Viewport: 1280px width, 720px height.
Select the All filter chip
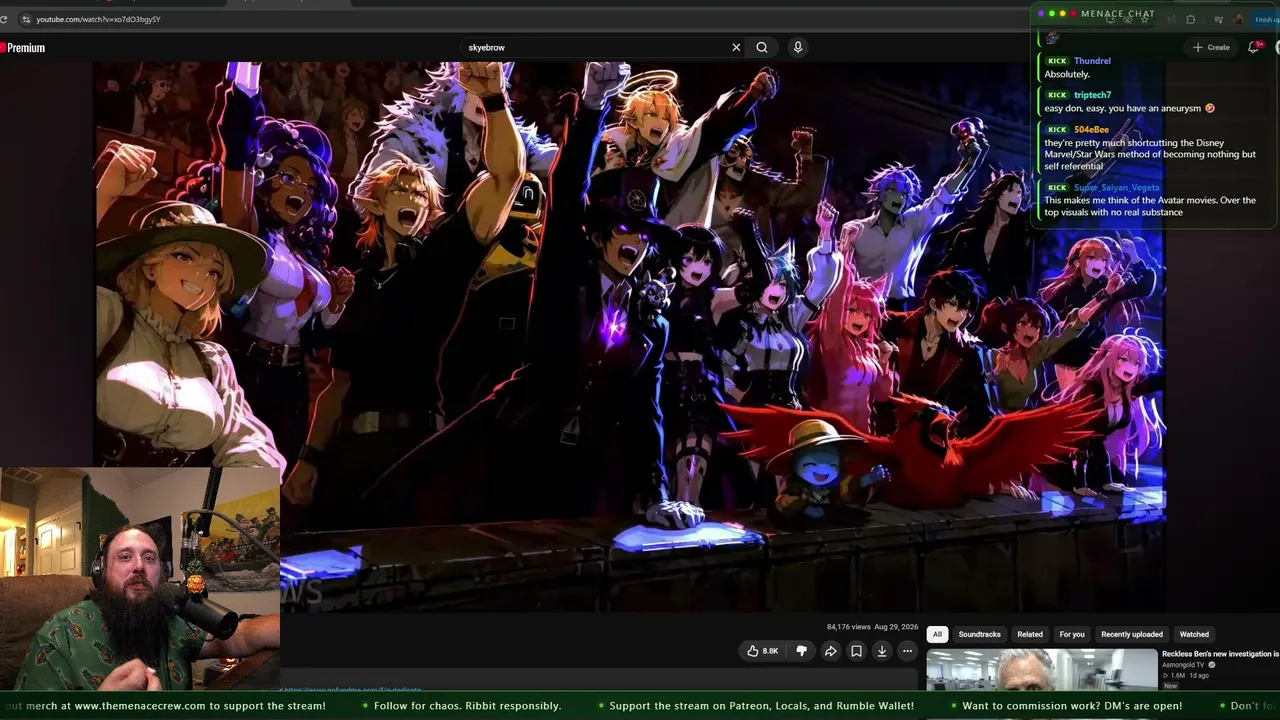pos(937,634)
